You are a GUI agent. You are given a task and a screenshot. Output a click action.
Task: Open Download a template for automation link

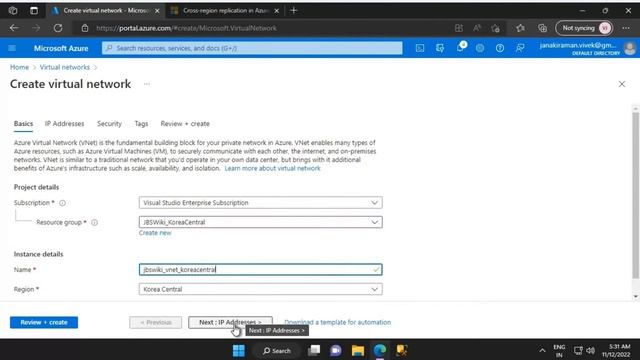(x=338, y=322)
